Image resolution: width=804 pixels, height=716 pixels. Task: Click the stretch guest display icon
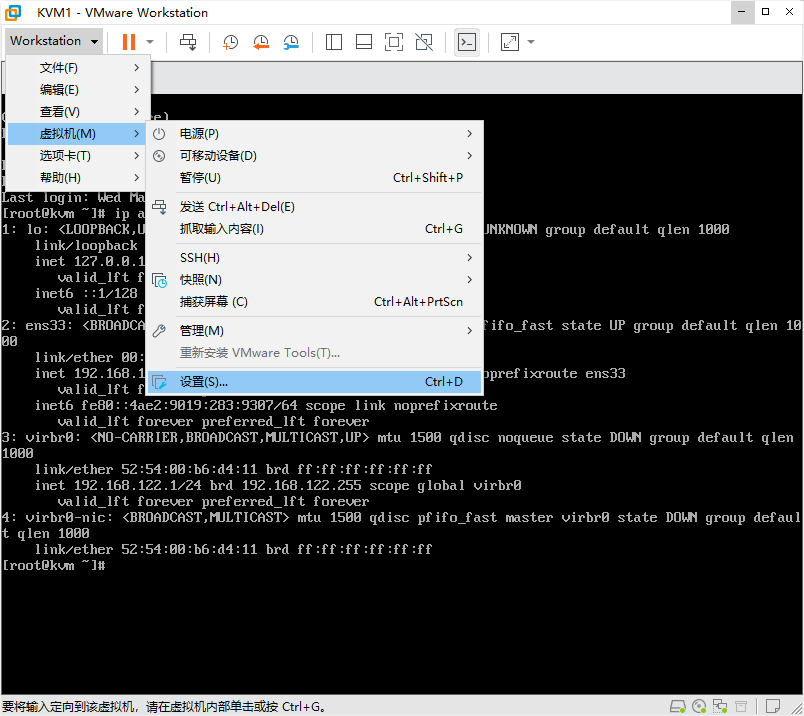tap(510, 42)
